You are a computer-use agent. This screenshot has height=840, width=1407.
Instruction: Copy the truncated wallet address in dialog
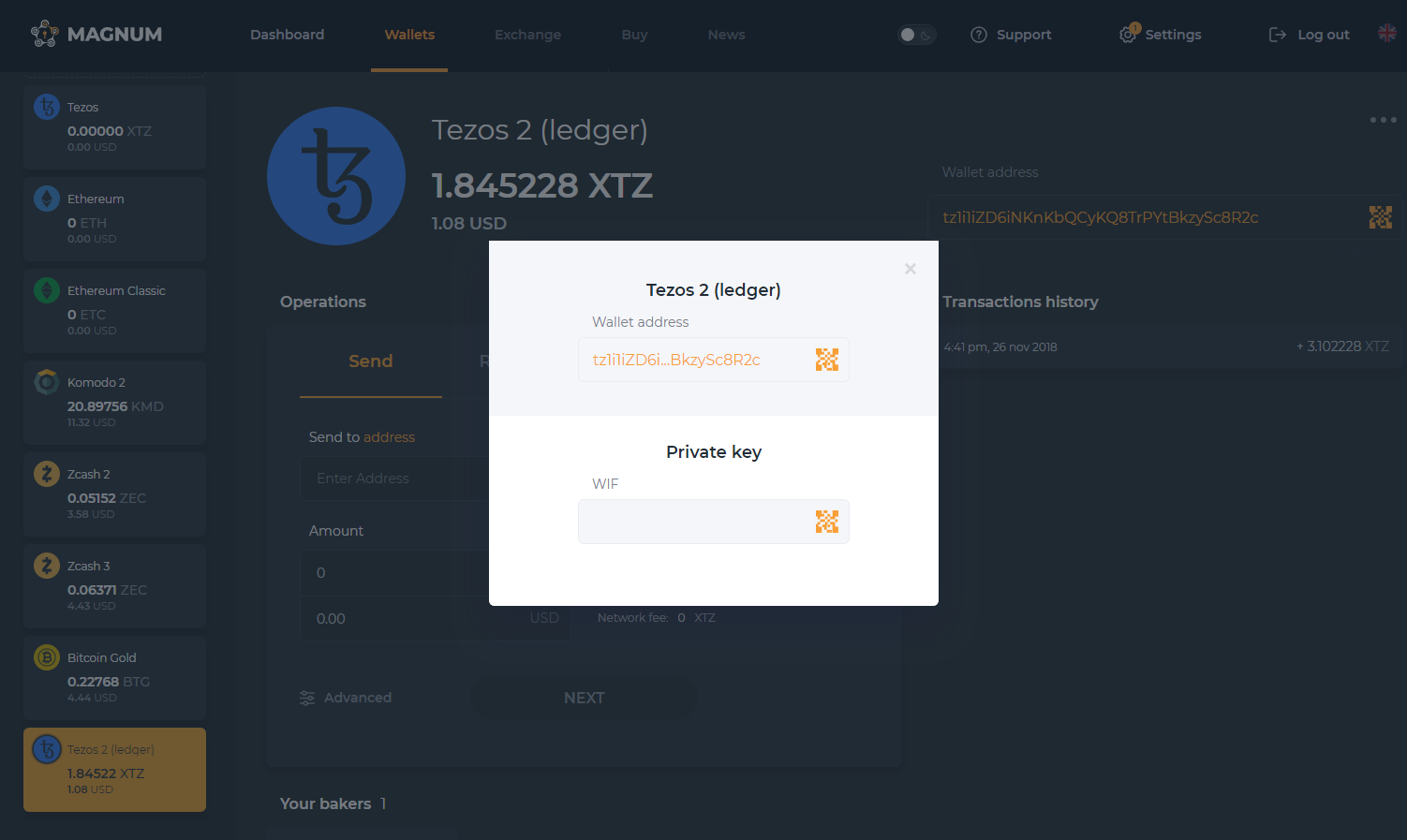click(676, 360)
